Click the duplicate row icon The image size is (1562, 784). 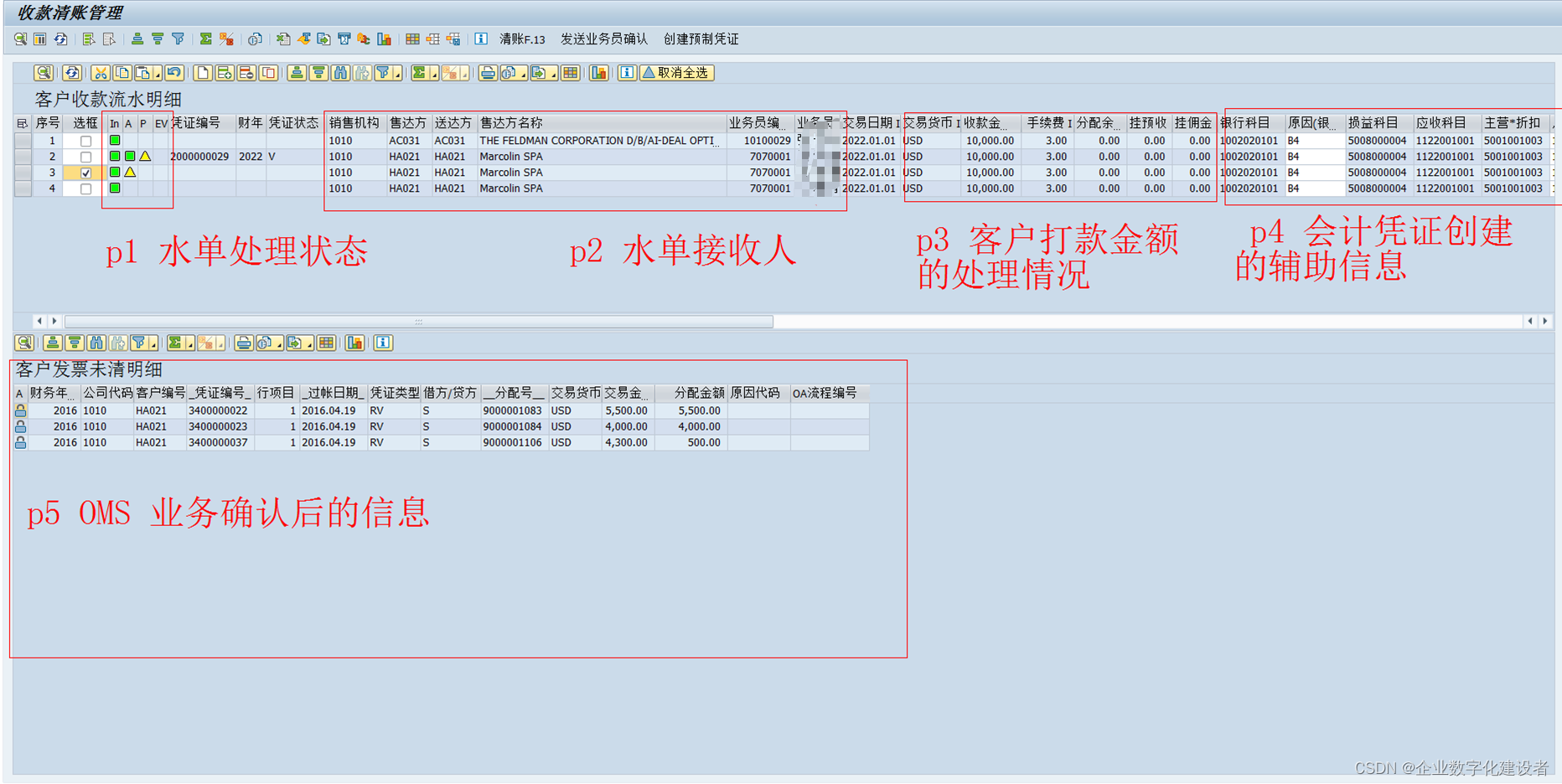tap(268, 73)
